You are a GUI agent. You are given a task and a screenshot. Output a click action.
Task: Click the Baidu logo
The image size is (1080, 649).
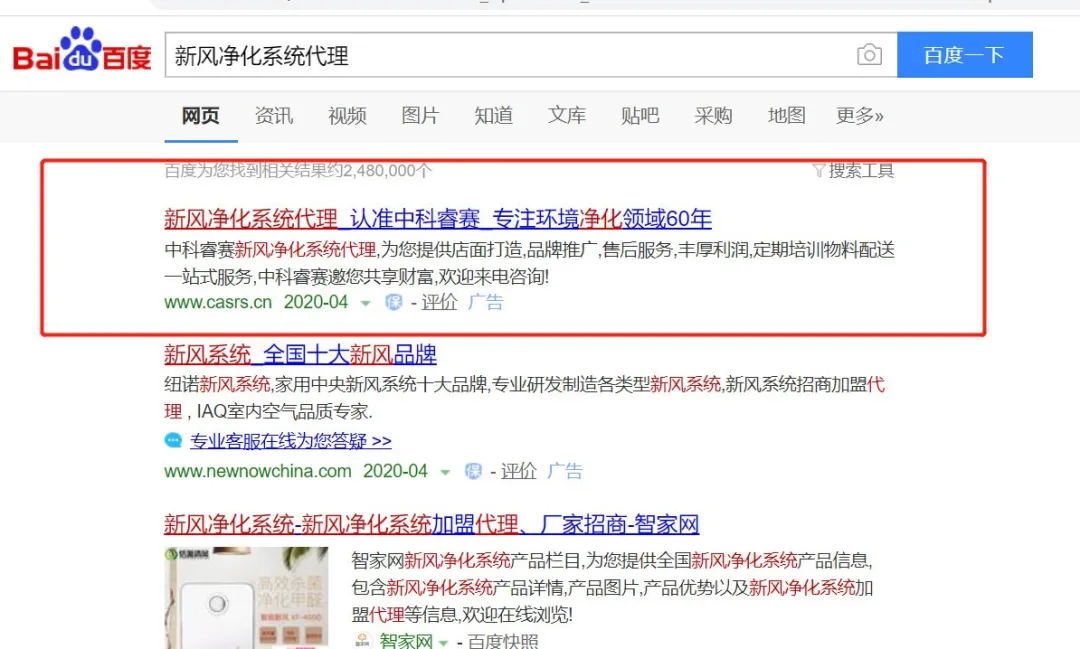point(82,50)
